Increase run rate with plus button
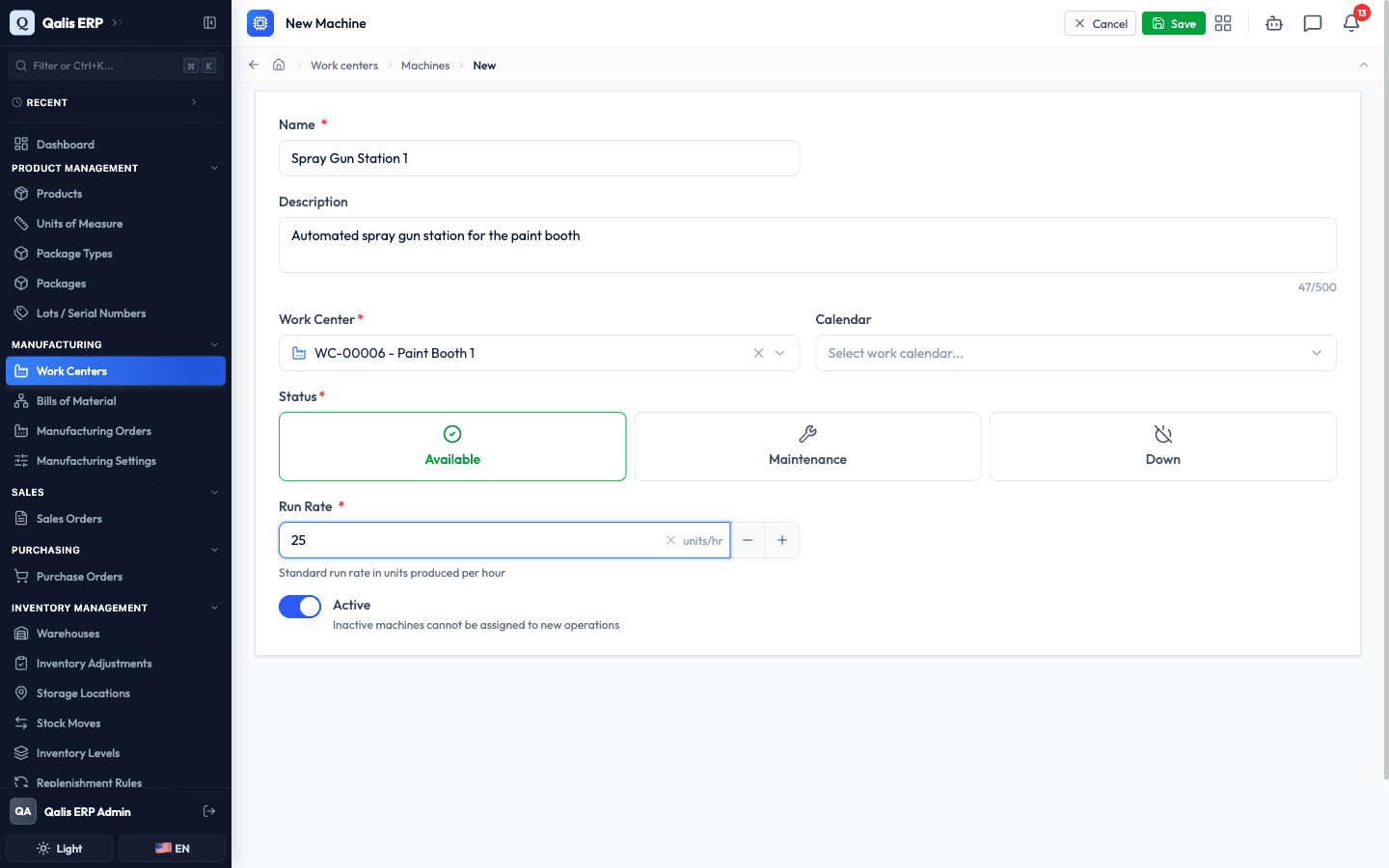The image size is (1389, 868). 782,540
